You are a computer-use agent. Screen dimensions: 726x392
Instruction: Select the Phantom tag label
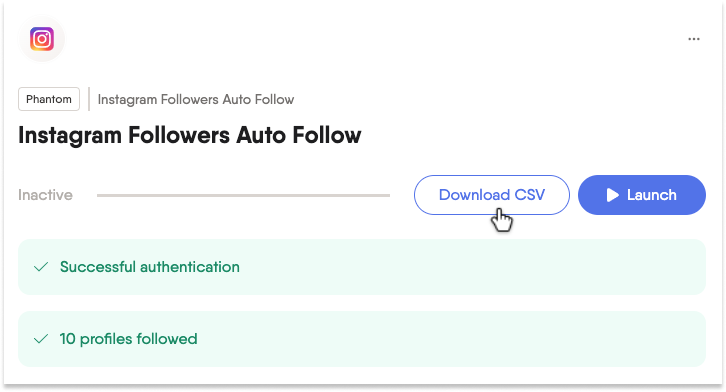coord(49,99)
